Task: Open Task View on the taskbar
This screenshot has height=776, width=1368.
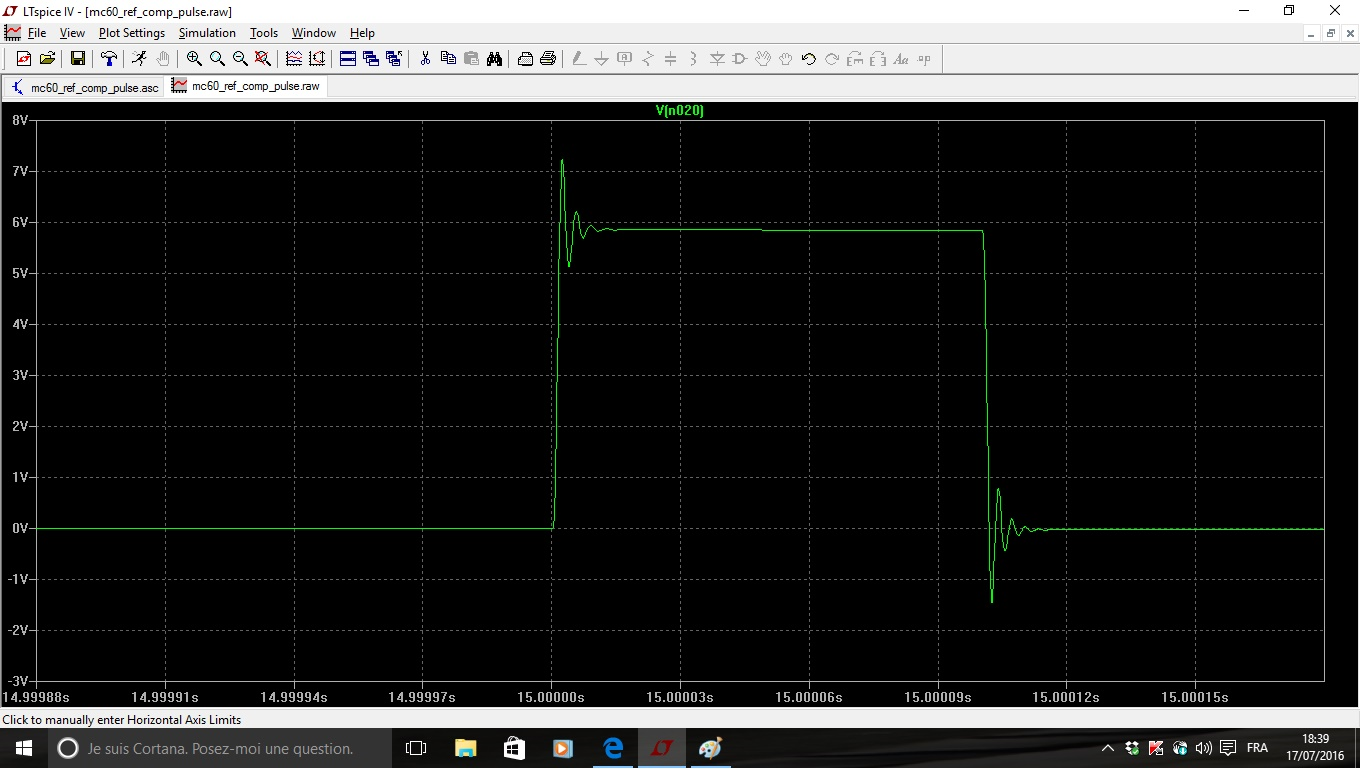Action: pyautogui.click(x=416, y=748)
